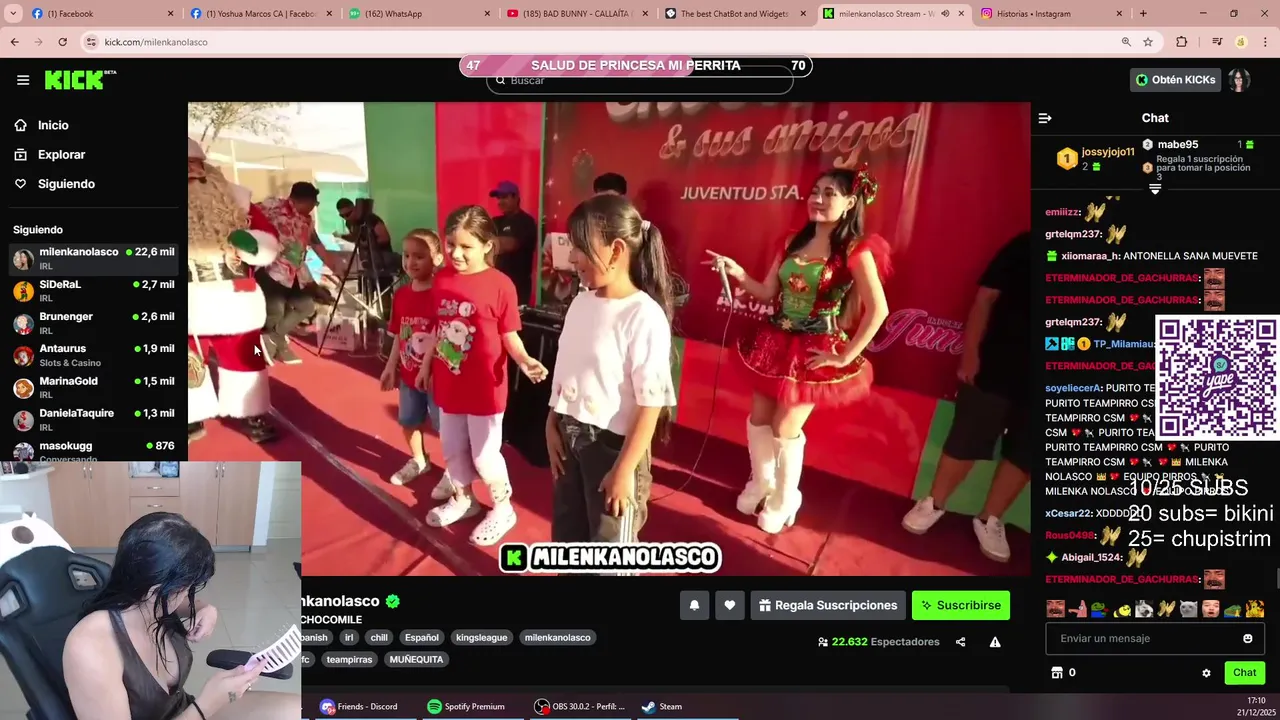
Task: Click Regala Suscripciones button
Action: click(x=827, y=605)
